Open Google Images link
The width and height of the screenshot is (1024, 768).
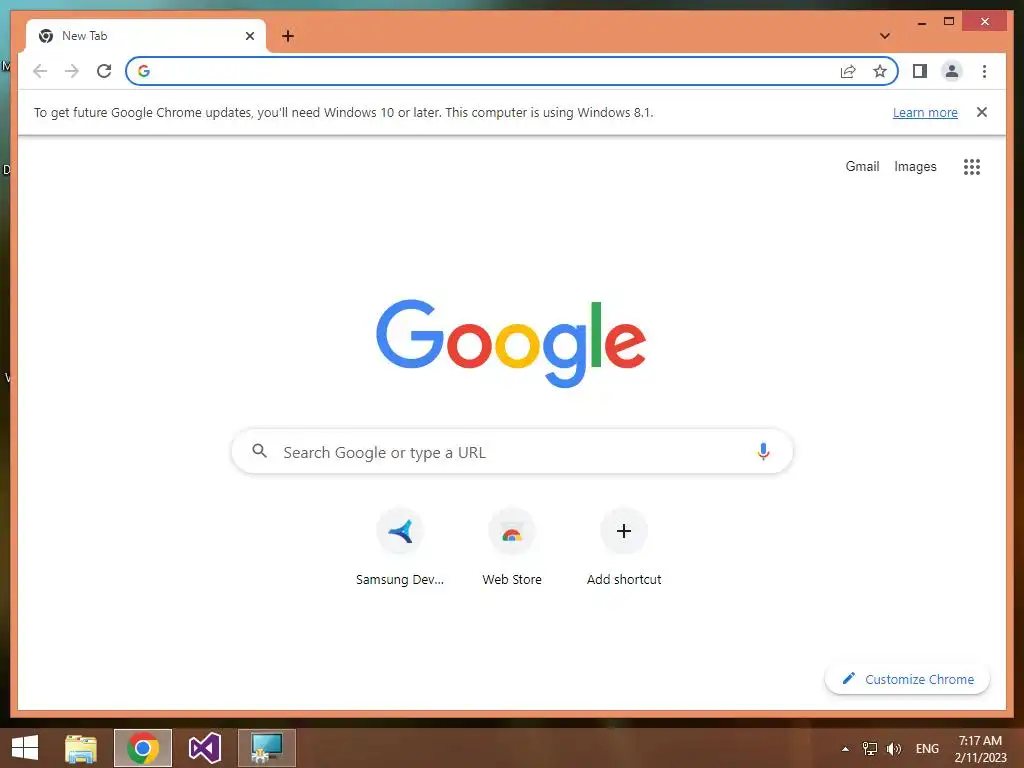pyautogui.click(x=915, y=167)
